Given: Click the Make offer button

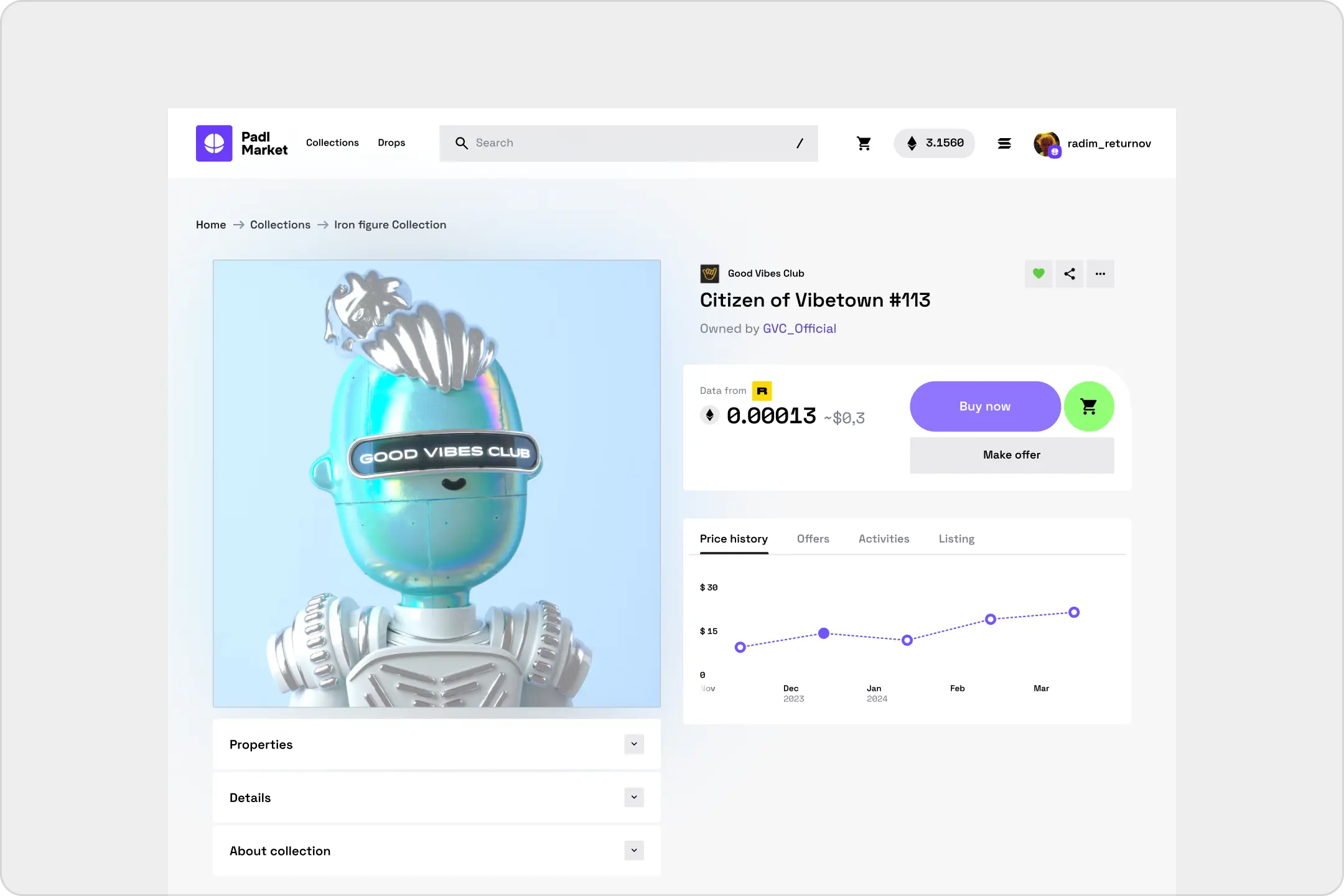Looking at the screenshot, I should [1011, 455].
